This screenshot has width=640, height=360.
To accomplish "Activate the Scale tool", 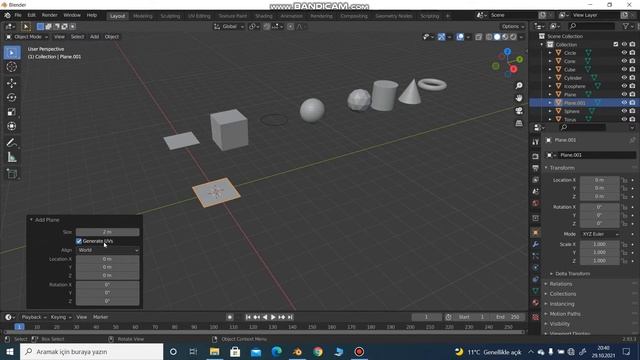I will (x=12, y=112).
